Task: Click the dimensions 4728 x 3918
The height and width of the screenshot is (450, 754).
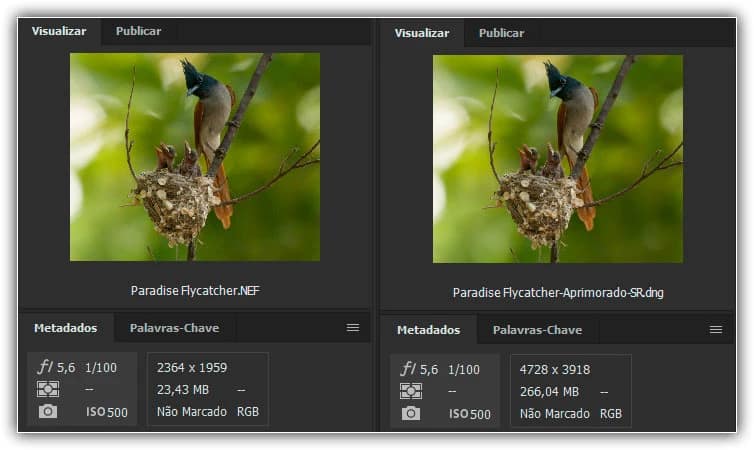Action: [x=555, y=370]
